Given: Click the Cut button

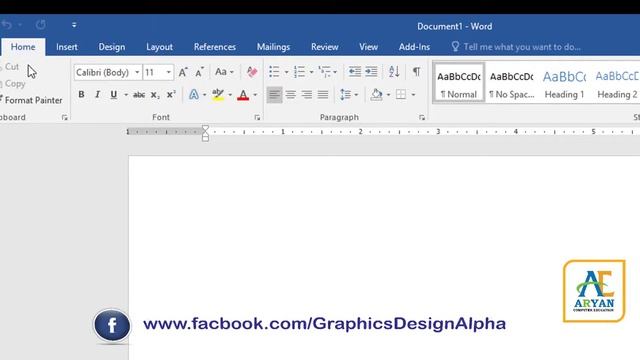Looking at the screenshot, I should point(10,67).
